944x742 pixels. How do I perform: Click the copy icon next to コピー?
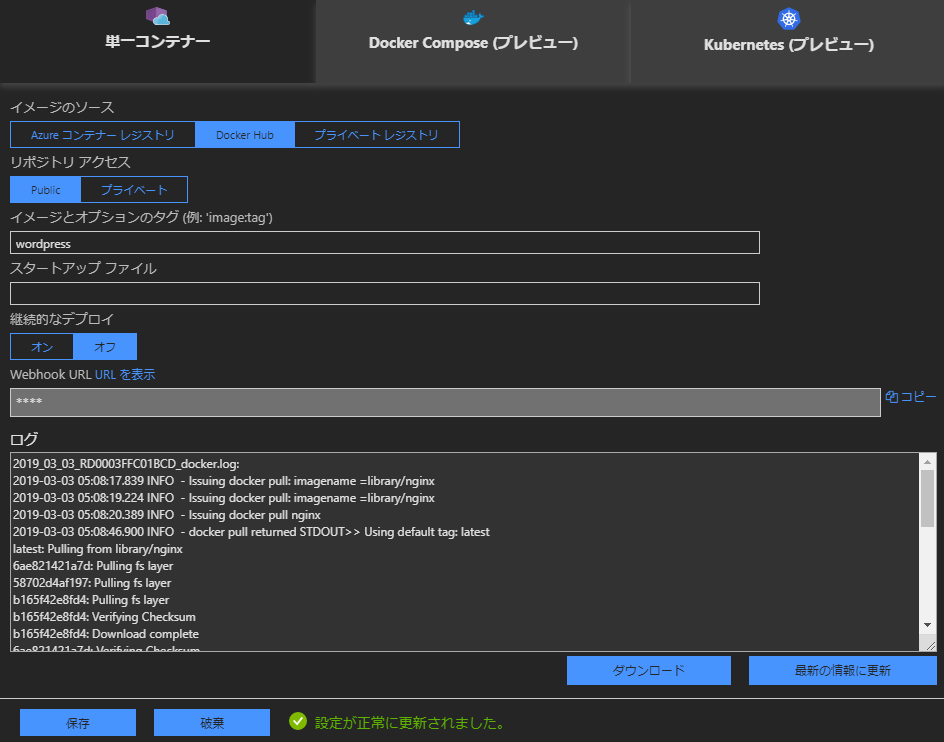tap(892, 397)
